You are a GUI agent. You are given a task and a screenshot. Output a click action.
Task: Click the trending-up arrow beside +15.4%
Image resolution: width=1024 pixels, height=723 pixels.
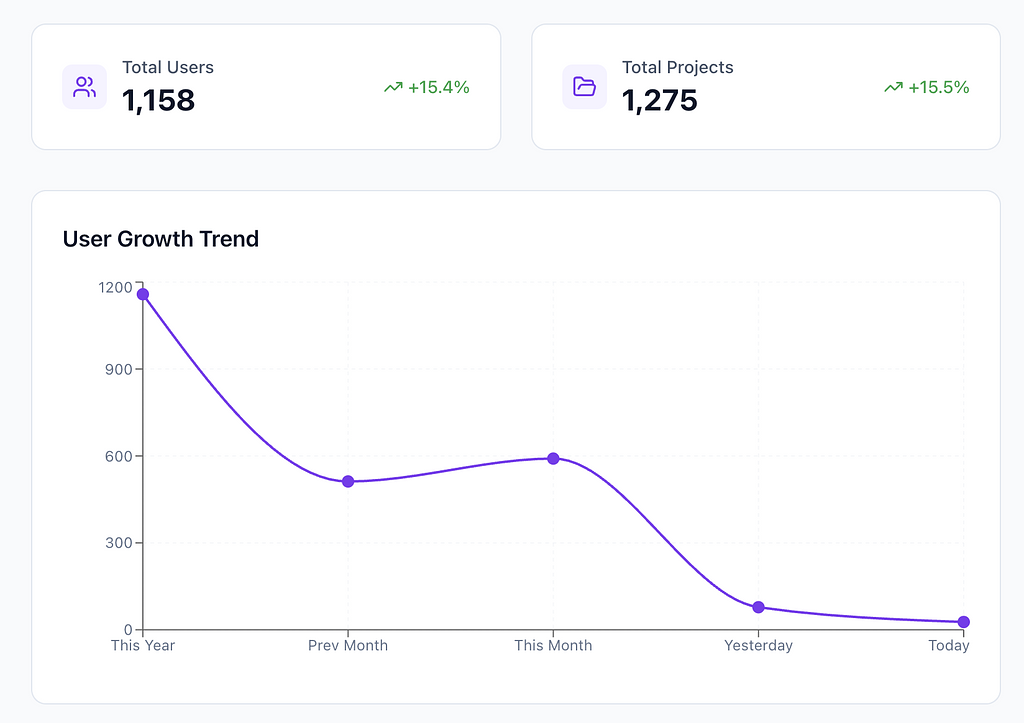[x=393, y=88]
